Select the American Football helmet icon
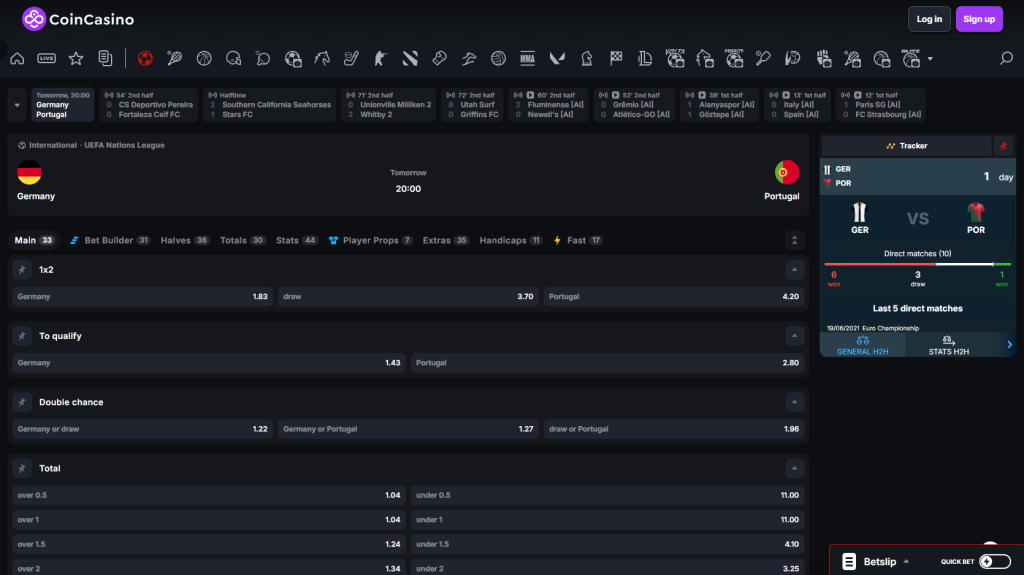This screenshot has height=575, width=1024. click(233, 59)
